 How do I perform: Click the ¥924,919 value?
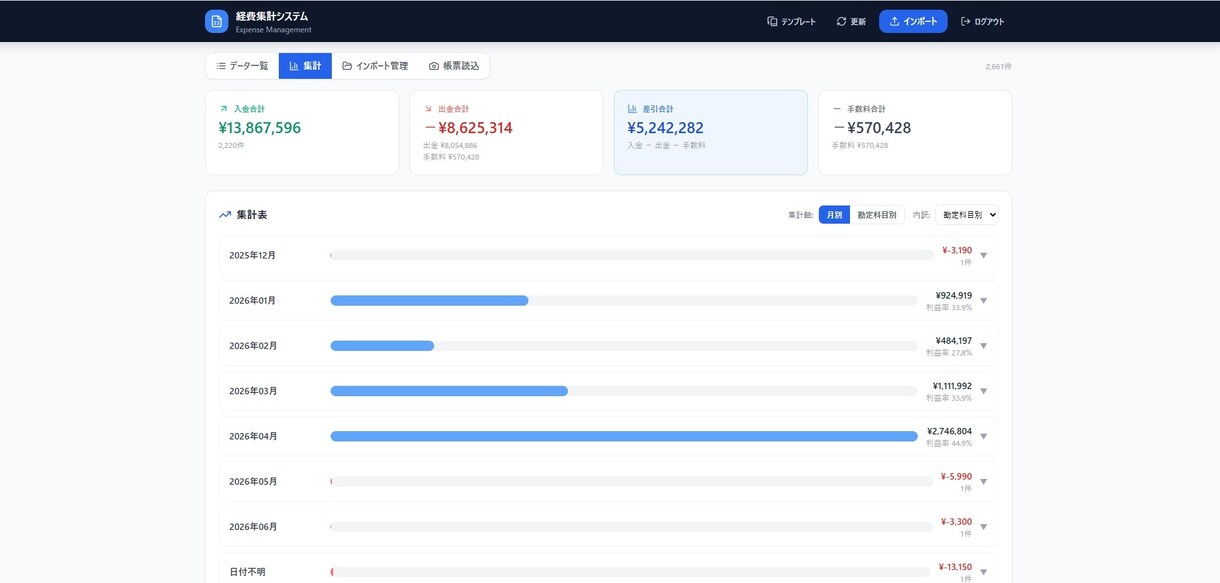coord(953,295)
